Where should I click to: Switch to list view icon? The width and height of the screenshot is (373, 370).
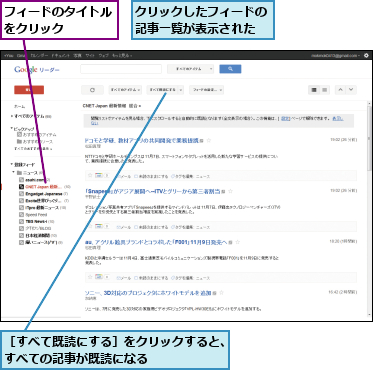tap(324, 90)
